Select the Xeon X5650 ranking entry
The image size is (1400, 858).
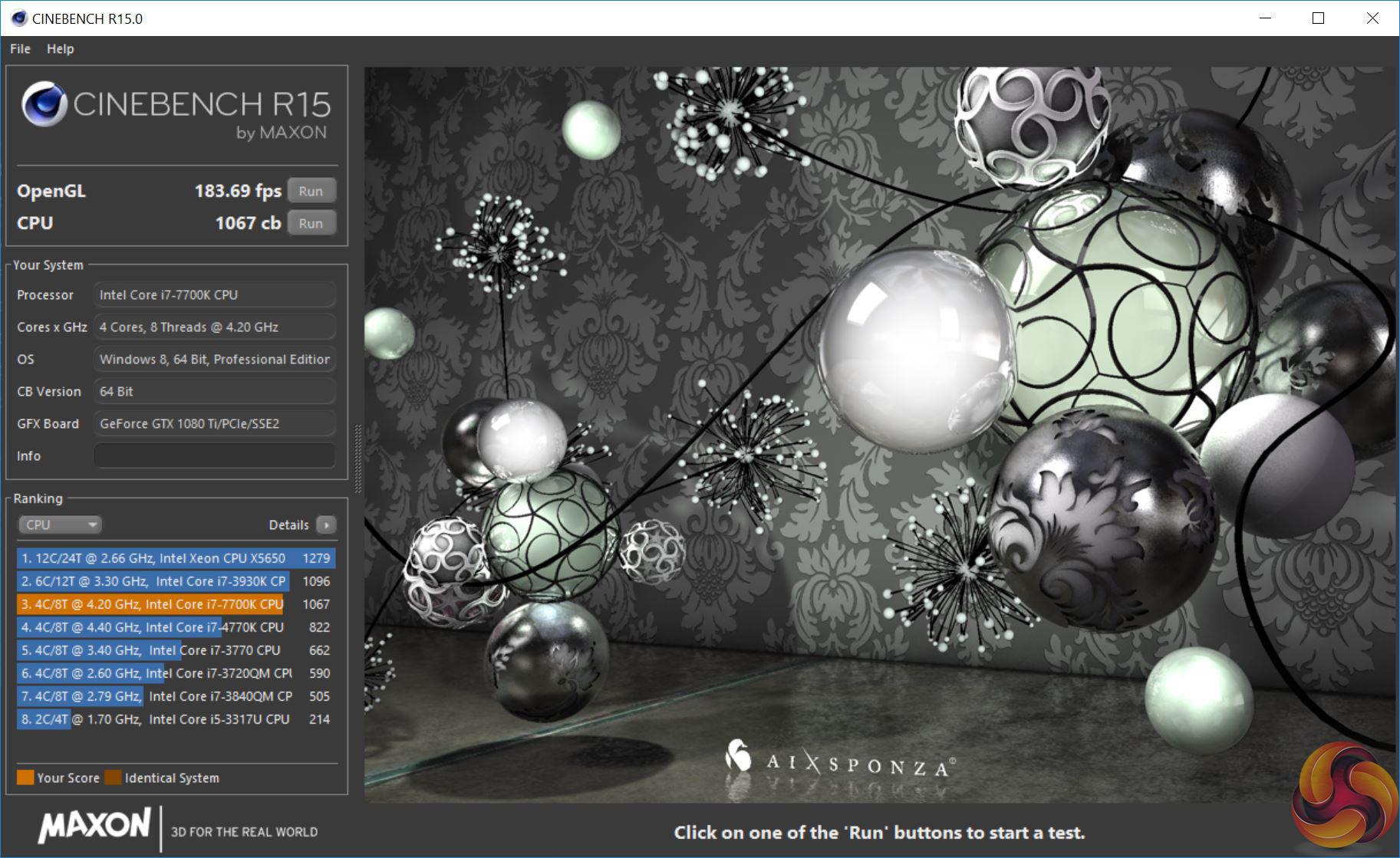[x=175, y=558]
